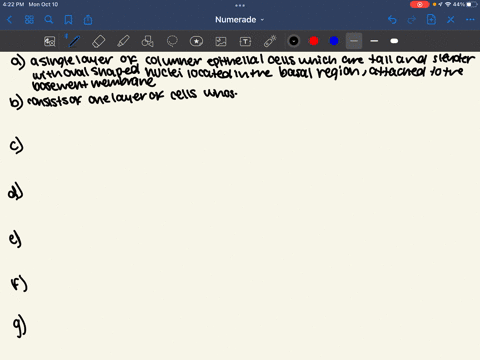Screen dimensions: 480x360
Task: Select the thinnest stroke width
Action: coord(354,41)
